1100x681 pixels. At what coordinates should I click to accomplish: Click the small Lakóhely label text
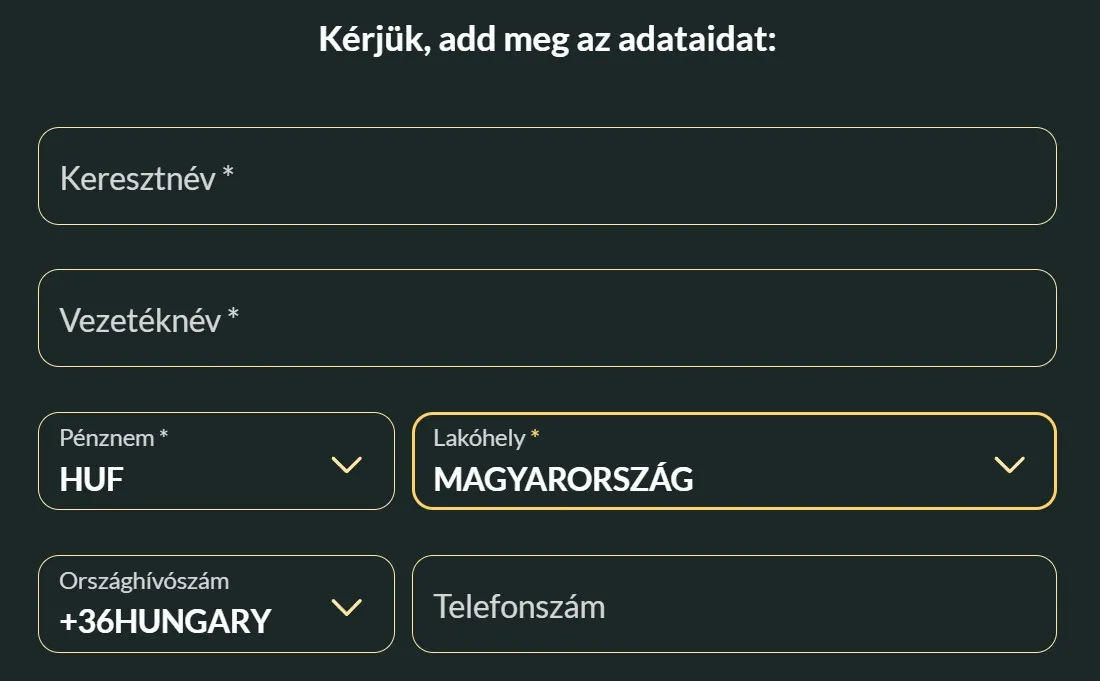coord(479,438)
